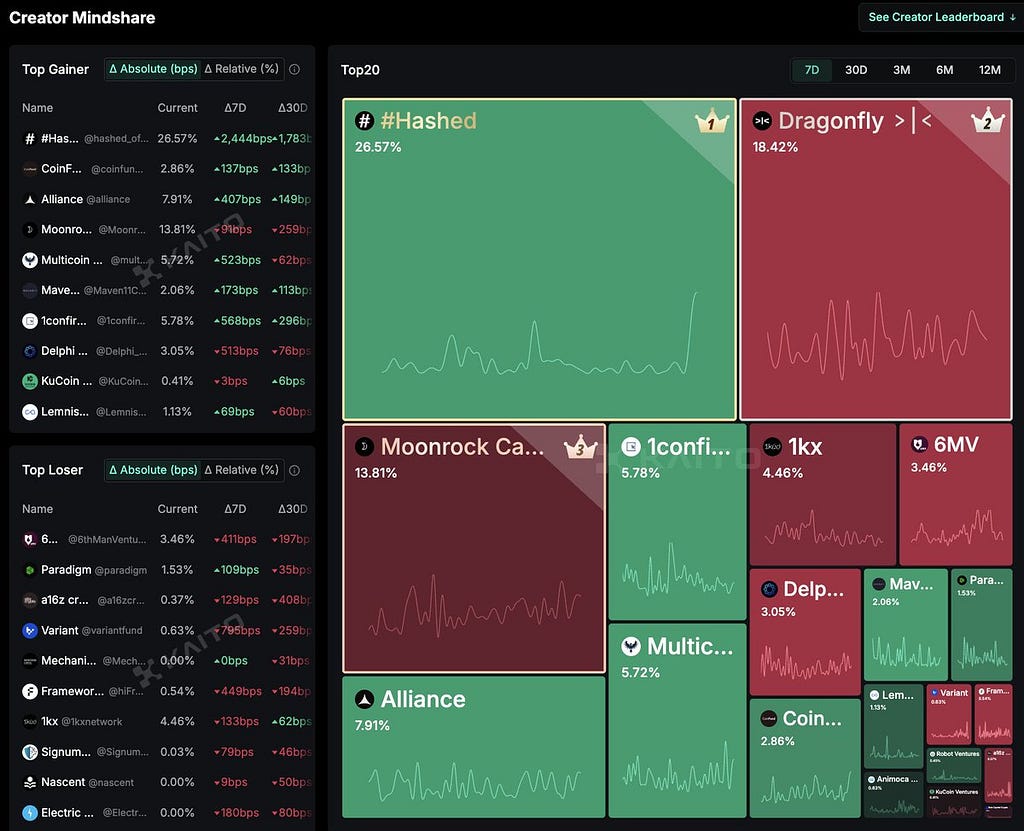Open the See Creator Leaderboard link

click(941, 17)
